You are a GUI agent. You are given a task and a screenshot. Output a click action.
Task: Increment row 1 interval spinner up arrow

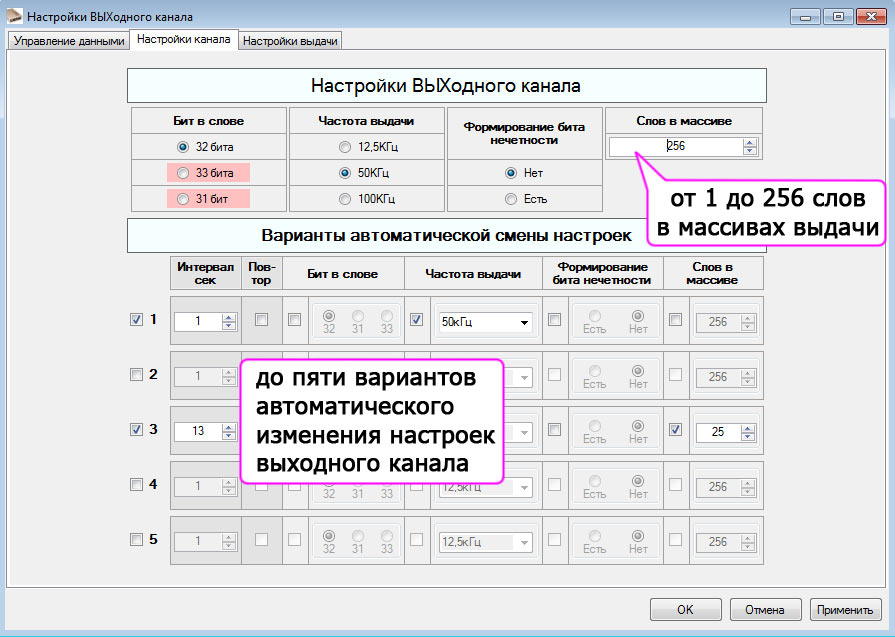[228, 317]
